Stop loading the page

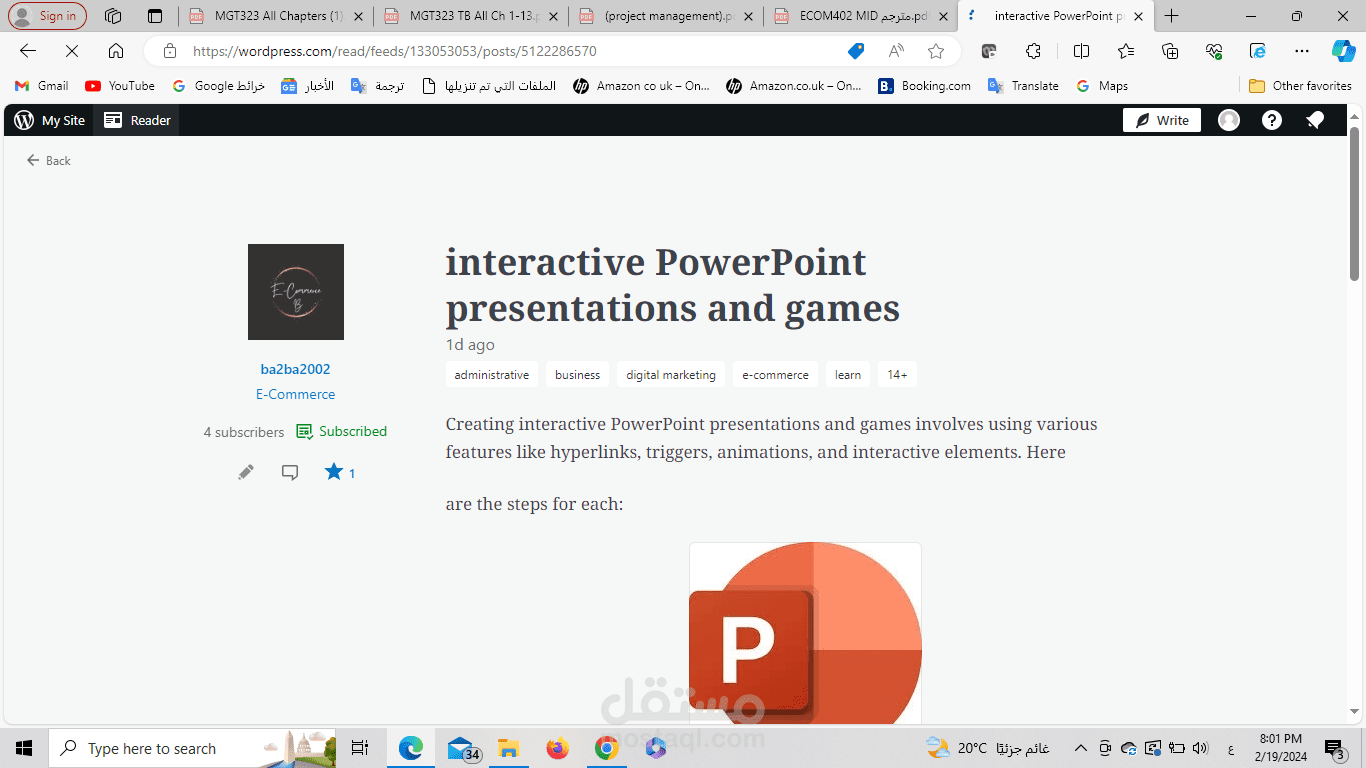(72, 51)
